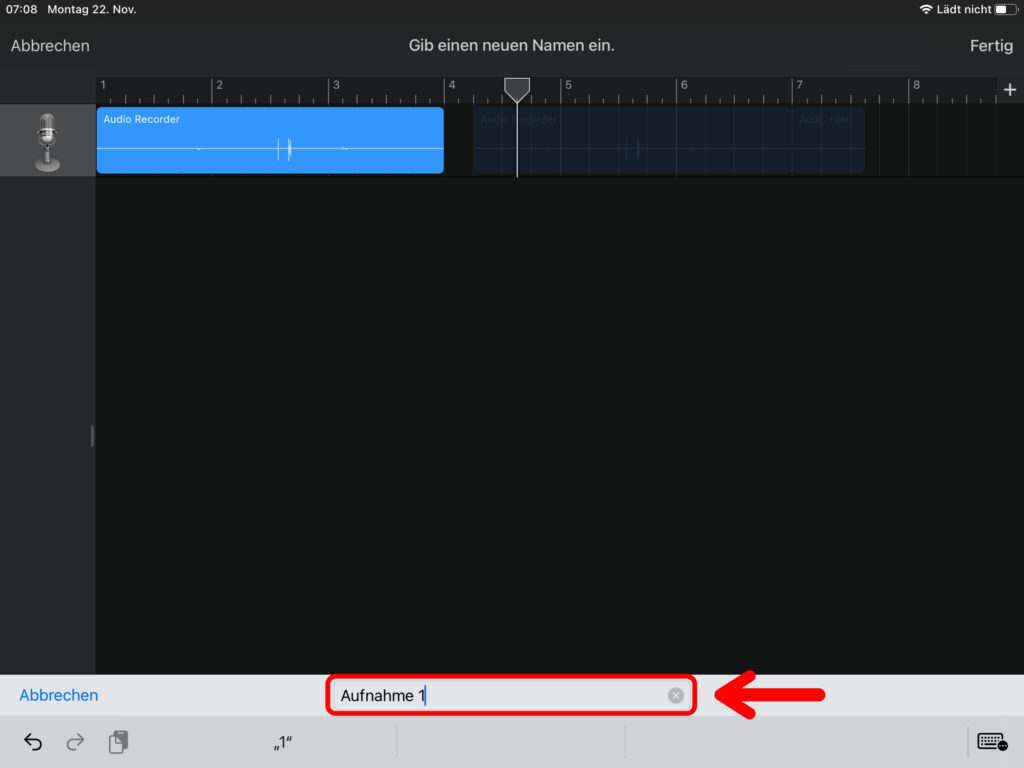Select the microphone Audio Recorder track icon
The height and width of the screenshot is (768, 1024).
coord(47,141)
